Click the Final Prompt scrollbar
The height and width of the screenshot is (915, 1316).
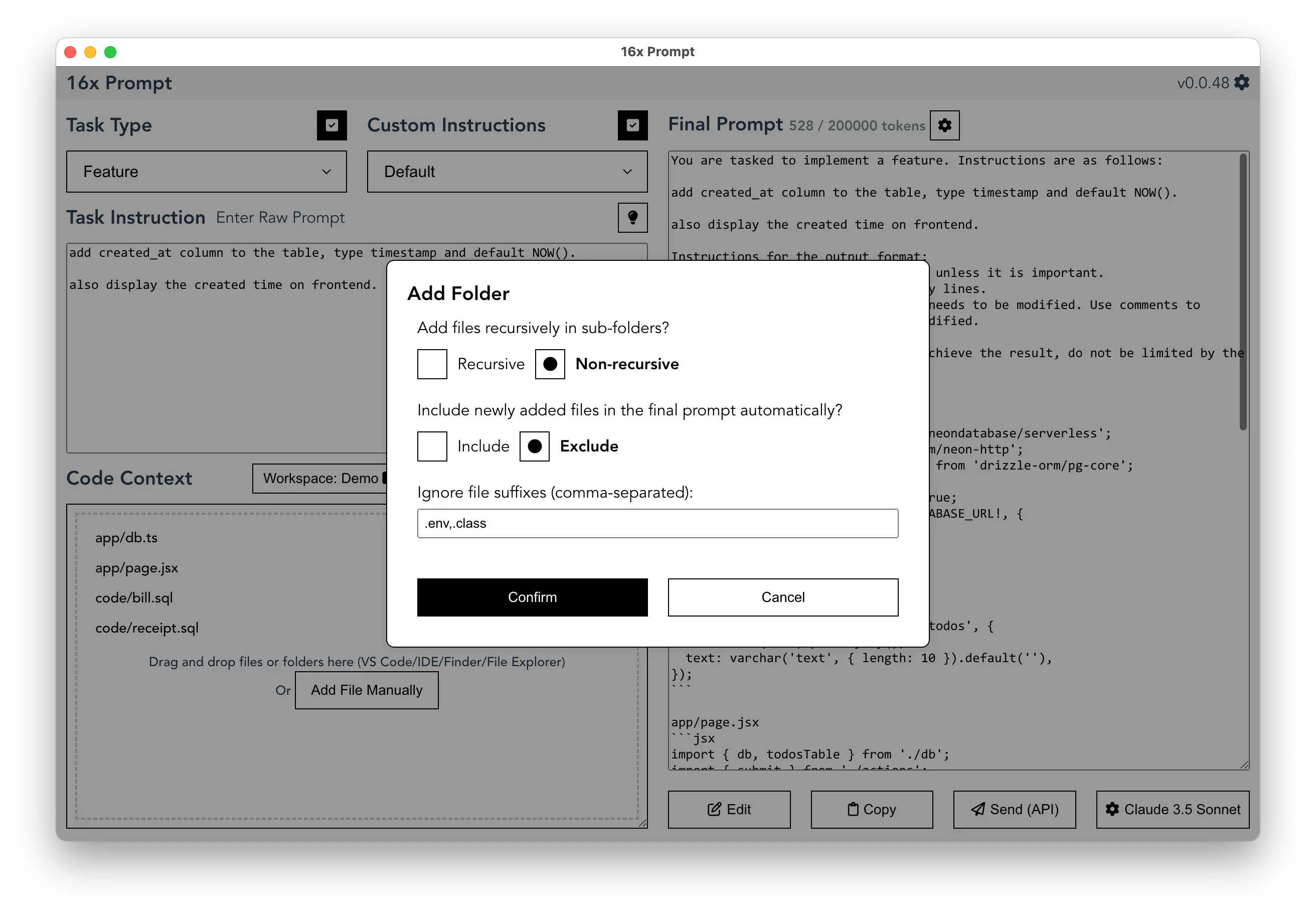click(1243, 291)
